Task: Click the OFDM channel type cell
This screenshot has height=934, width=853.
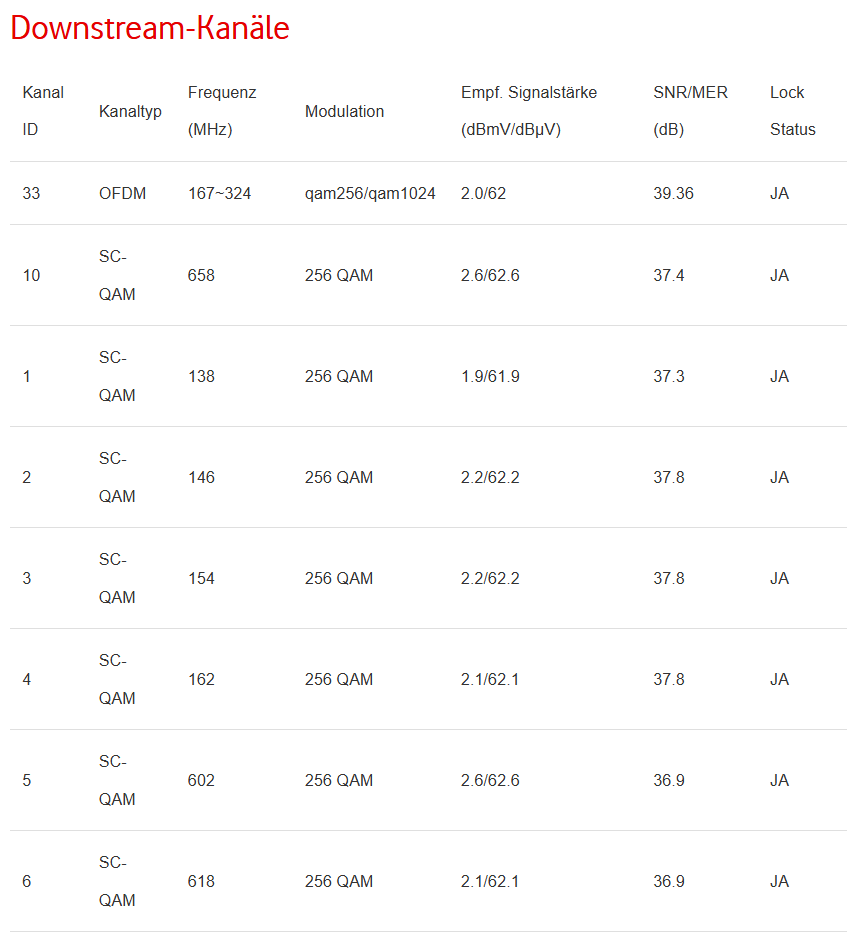Action: tap(122, 193)
